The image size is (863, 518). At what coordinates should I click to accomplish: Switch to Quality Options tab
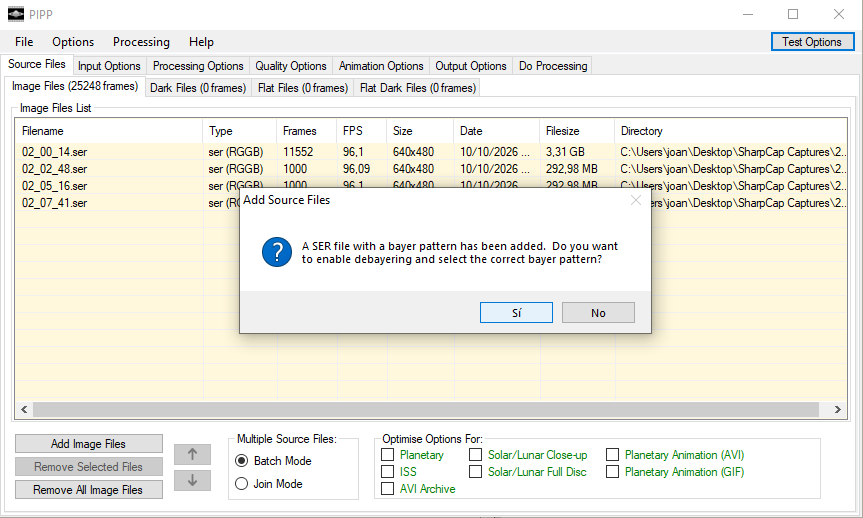(291, 66)
